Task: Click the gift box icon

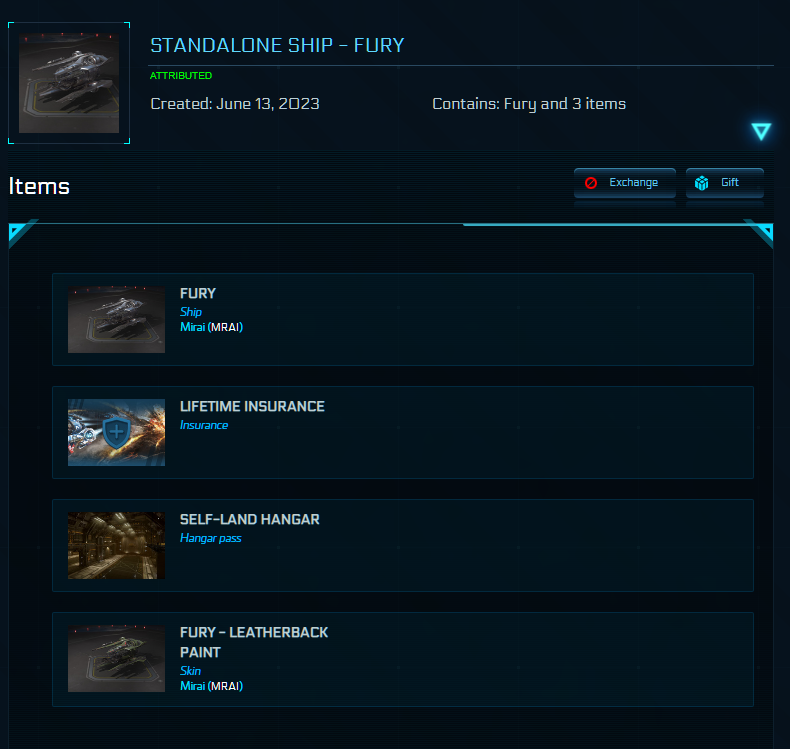Action: click(702, 183)
